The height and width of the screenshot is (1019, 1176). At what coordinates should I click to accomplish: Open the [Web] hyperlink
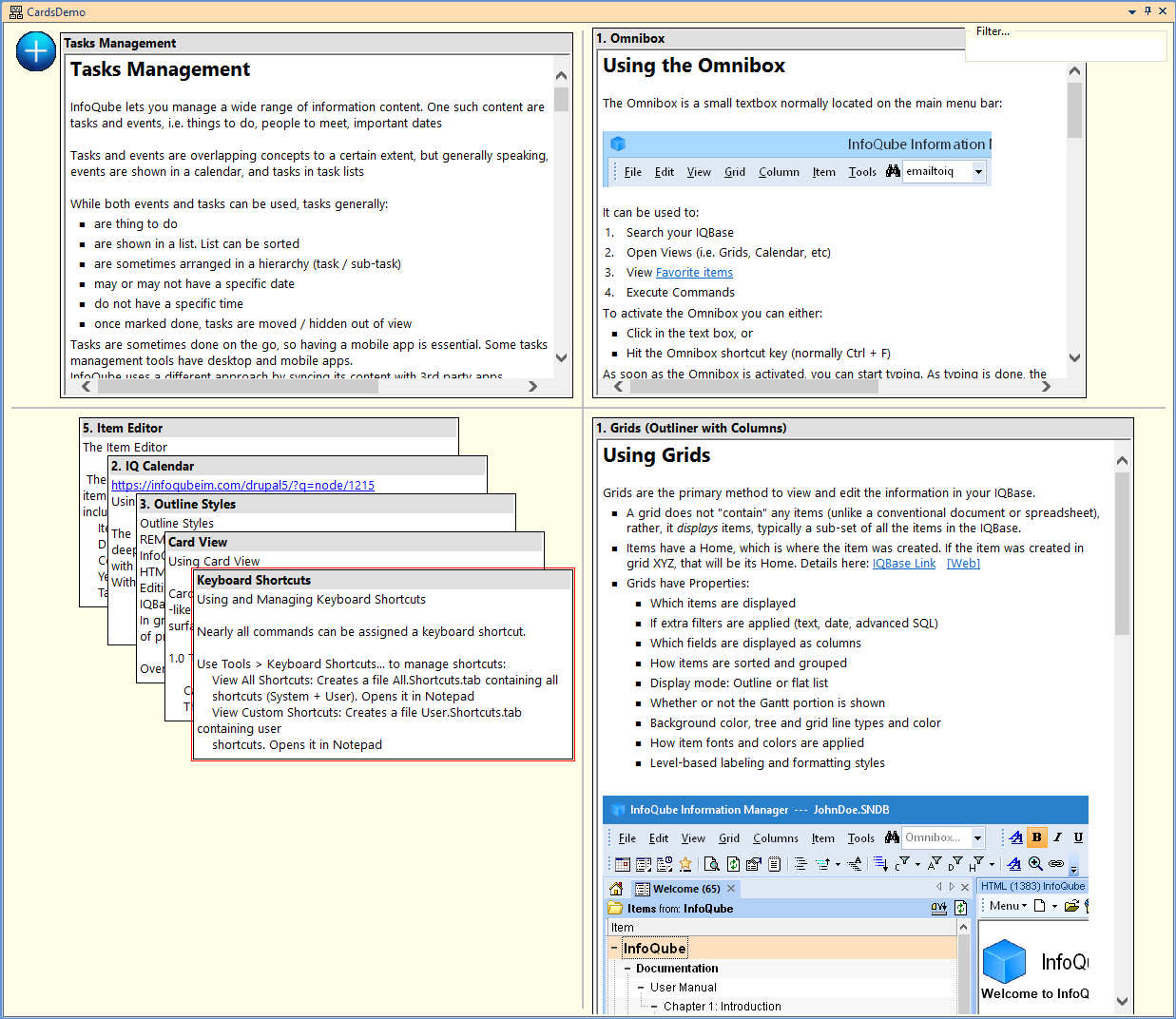pyautogui.click(x=963, y=564)
